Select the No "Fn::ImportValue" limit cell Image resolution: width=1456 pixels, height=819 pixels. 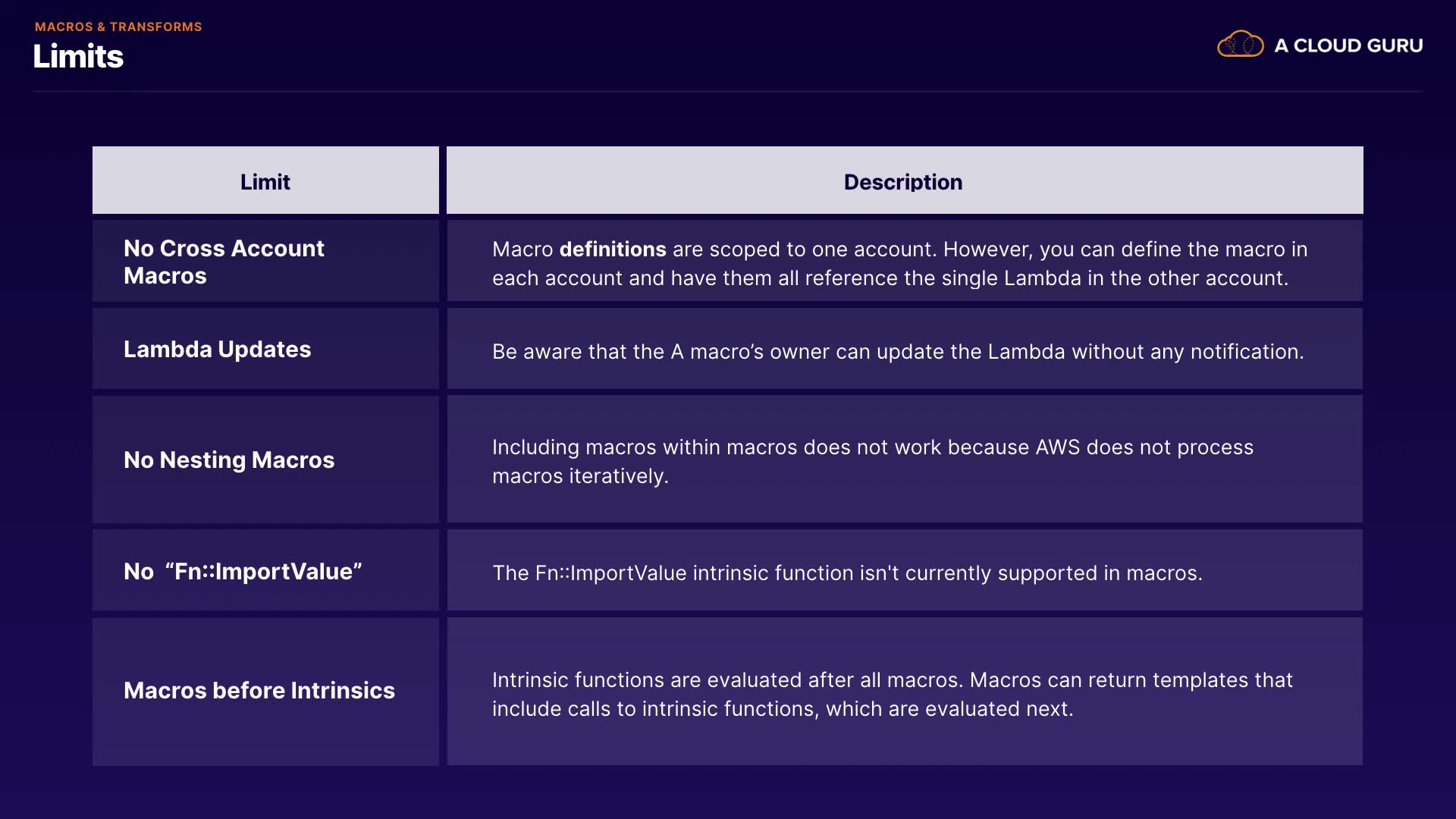click(x=243, y=572)
